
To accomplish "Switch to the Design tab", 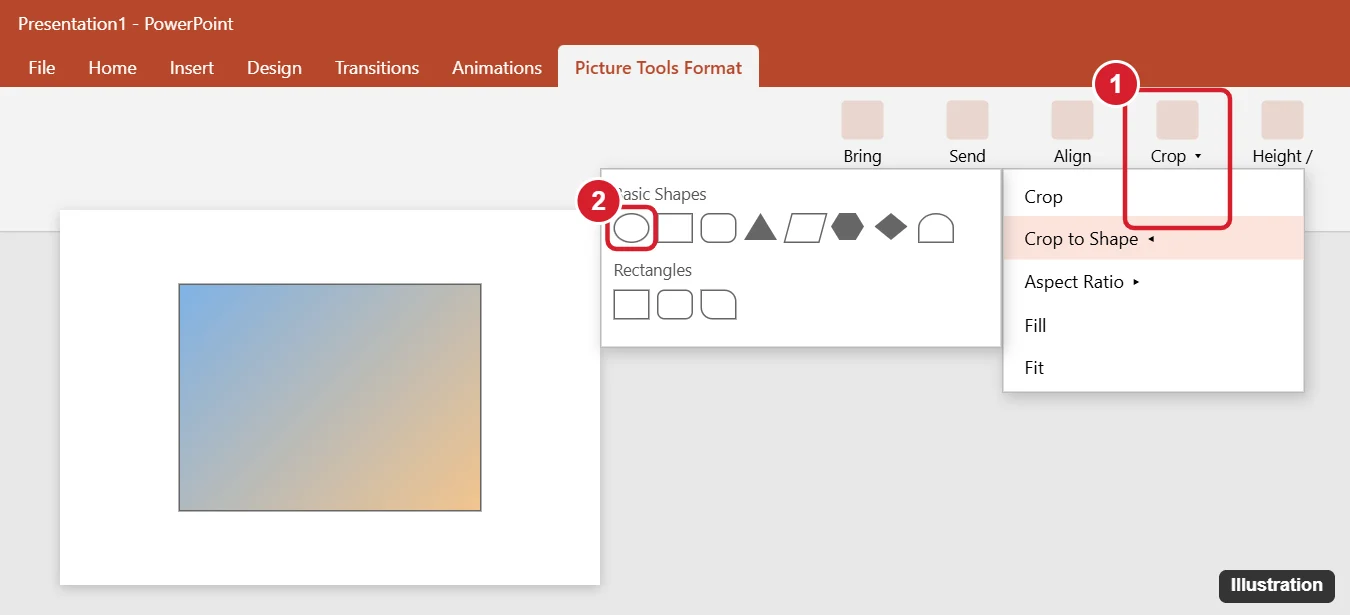I will (x=274, y=68).
